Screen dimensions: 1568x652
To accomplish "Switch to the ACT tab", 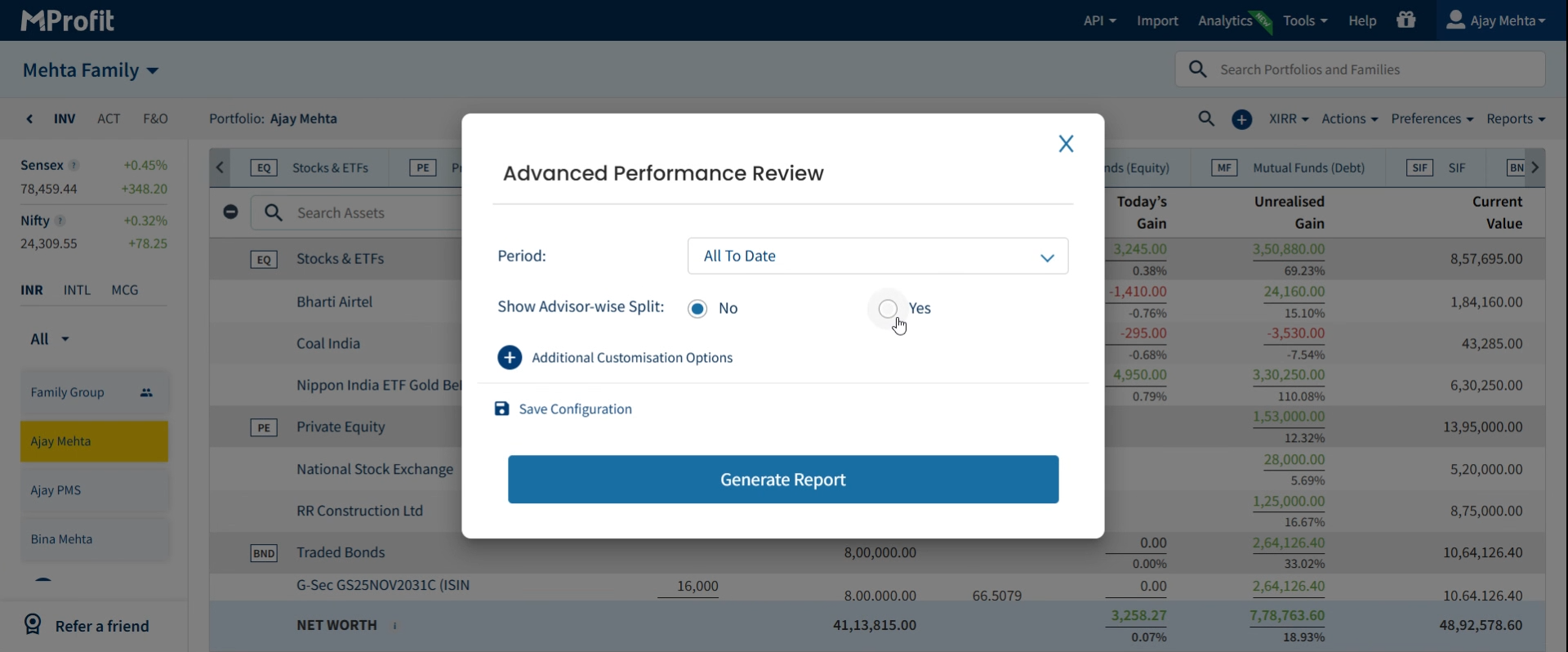I will (109, 118).
